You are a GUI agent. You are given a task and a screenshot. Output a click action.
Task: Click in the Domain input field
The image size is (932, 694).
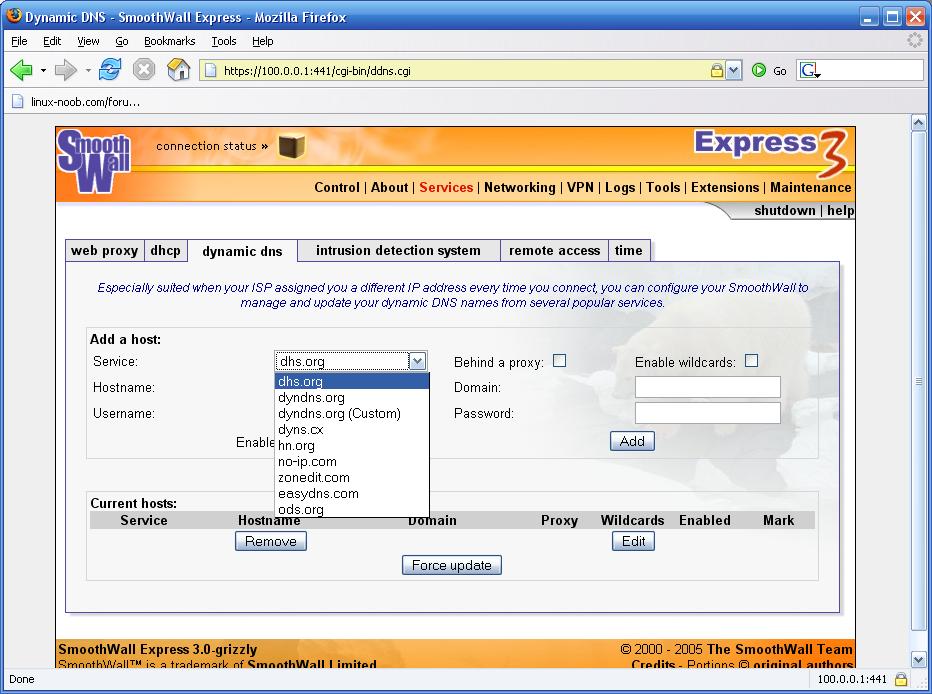707,387
